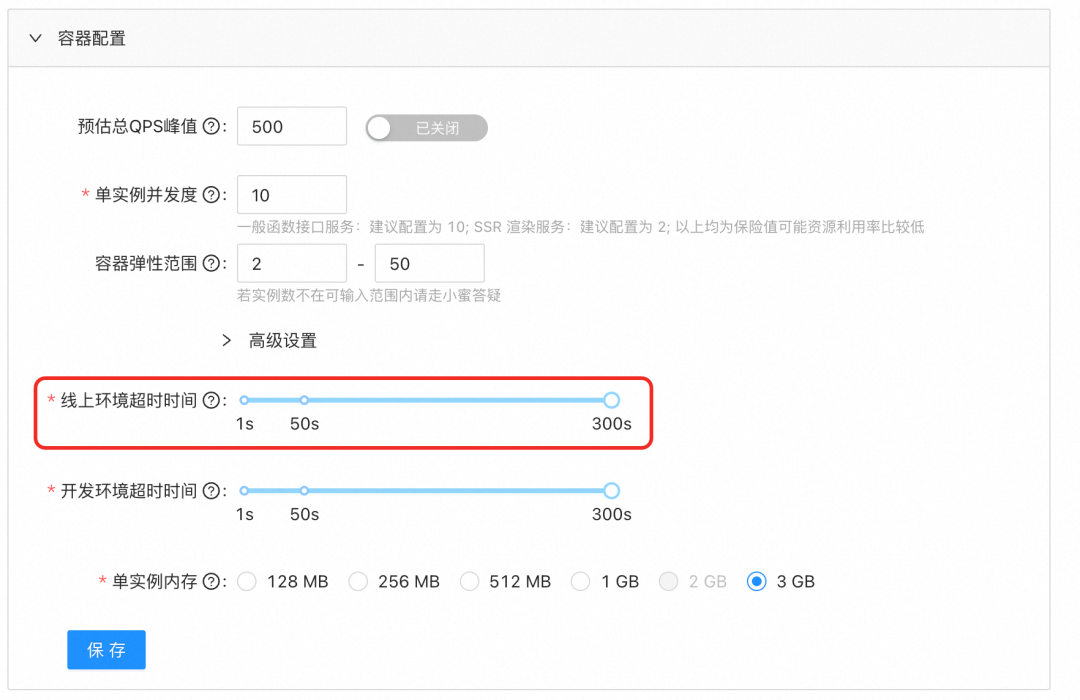The height and width of the screenshot is (700, 1080).
Task: Click the 保存 save button
Action: coord(106,649)
